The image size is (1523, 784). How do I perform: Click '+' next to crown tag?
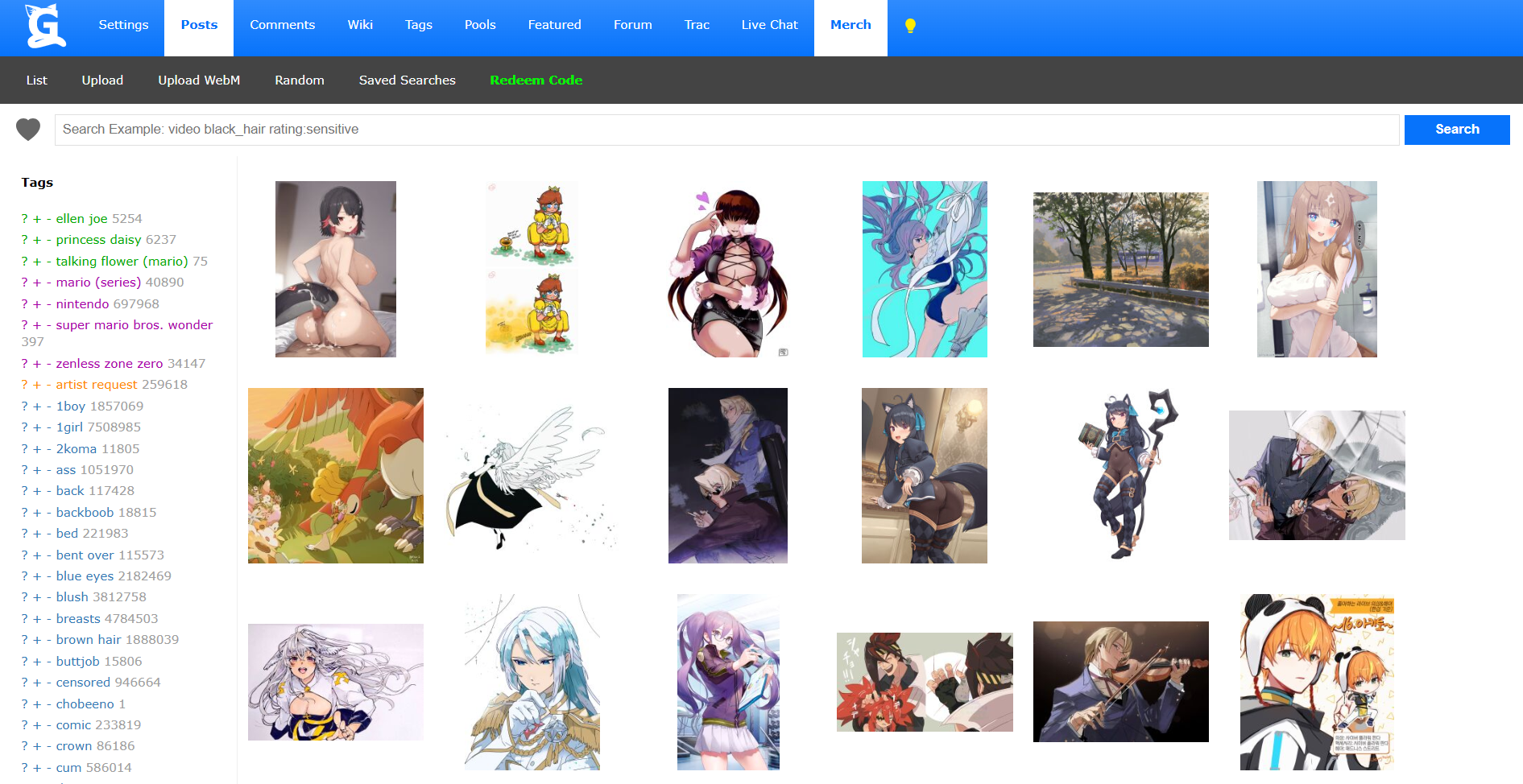(x=37, y=746)
